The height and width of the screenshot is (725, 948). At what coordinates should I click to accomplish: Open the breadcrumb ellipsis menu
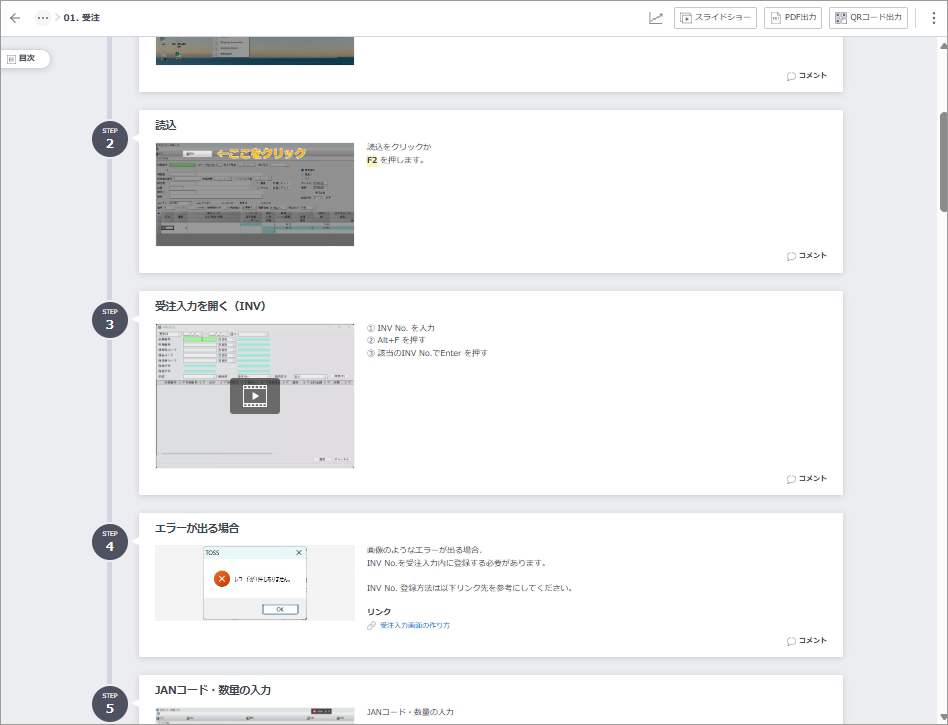pos(42,18)
